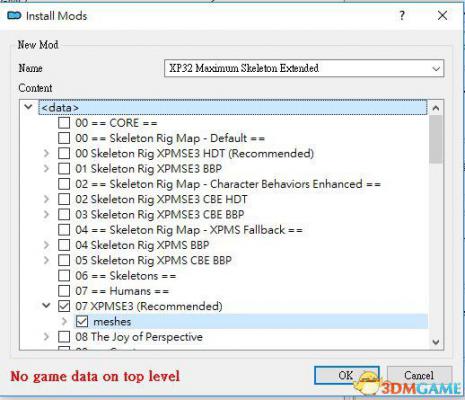Select 00 Skeleton Rig XPMSE3 HDT (Recommended) text
Viewport: 465px width, 400px height.
pos(194,154)
